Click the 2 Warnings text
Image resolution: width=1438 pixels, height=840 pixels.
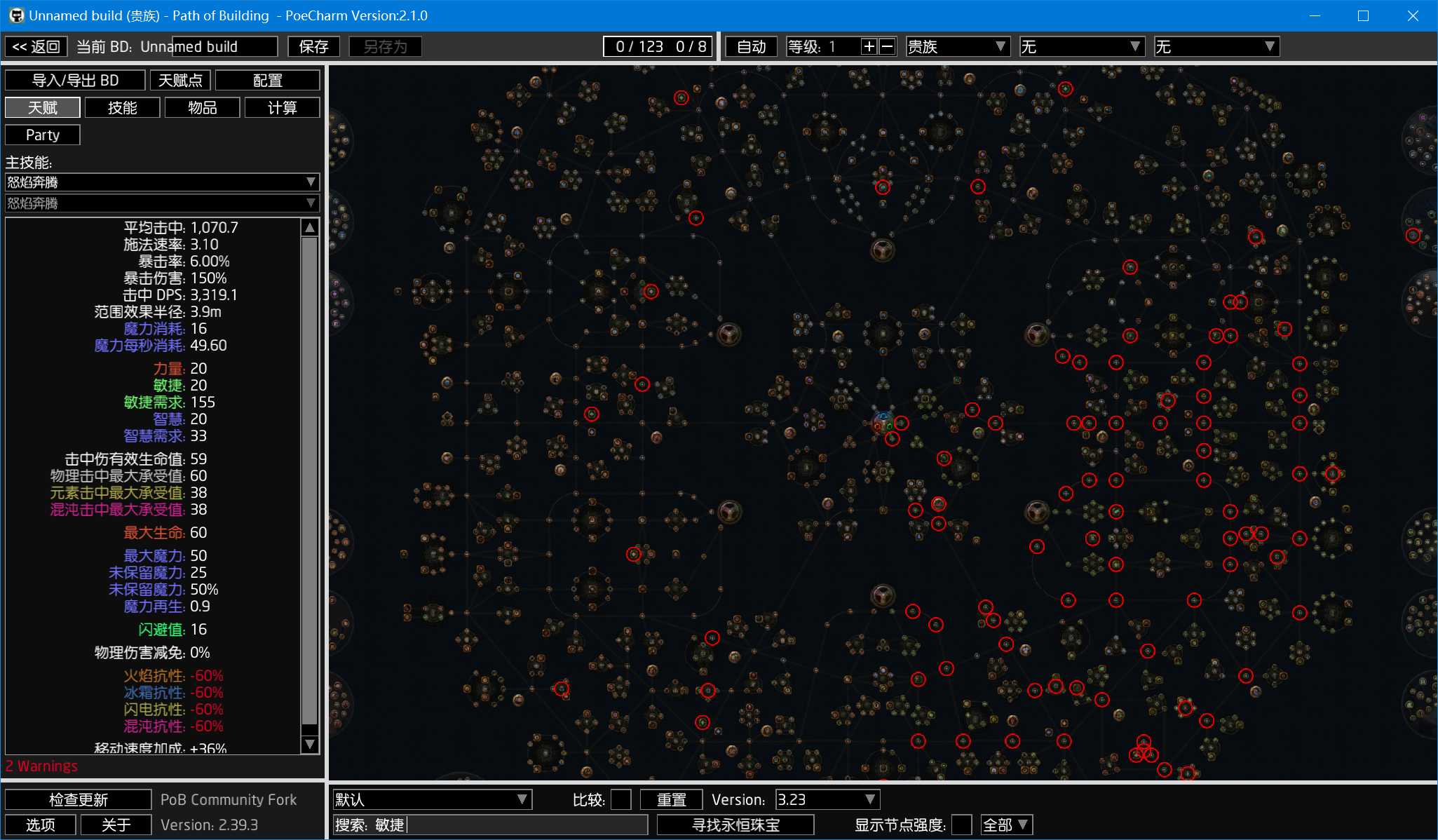coord(42,766)
